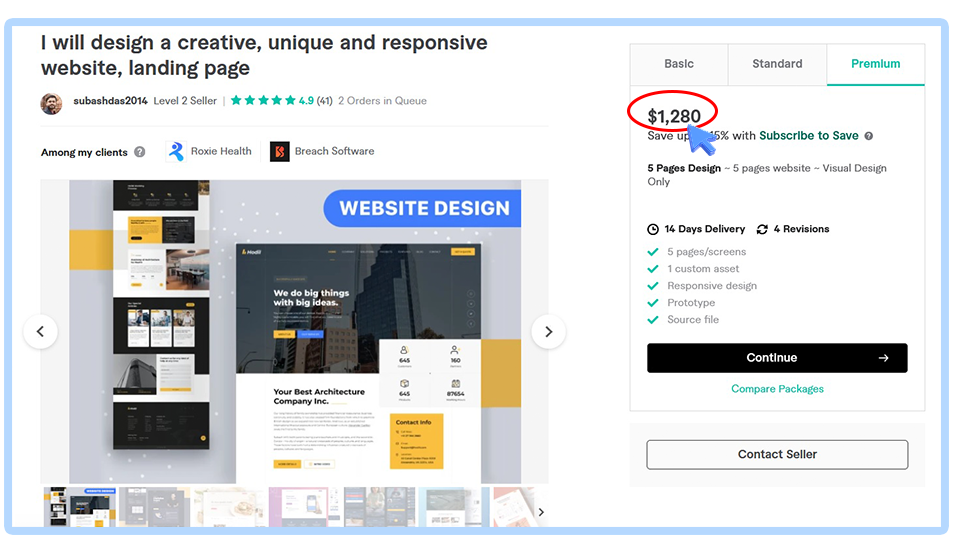This screenshot has width=954, height=549.
Task: Switch to the Standard package tab
Action: 777,64
